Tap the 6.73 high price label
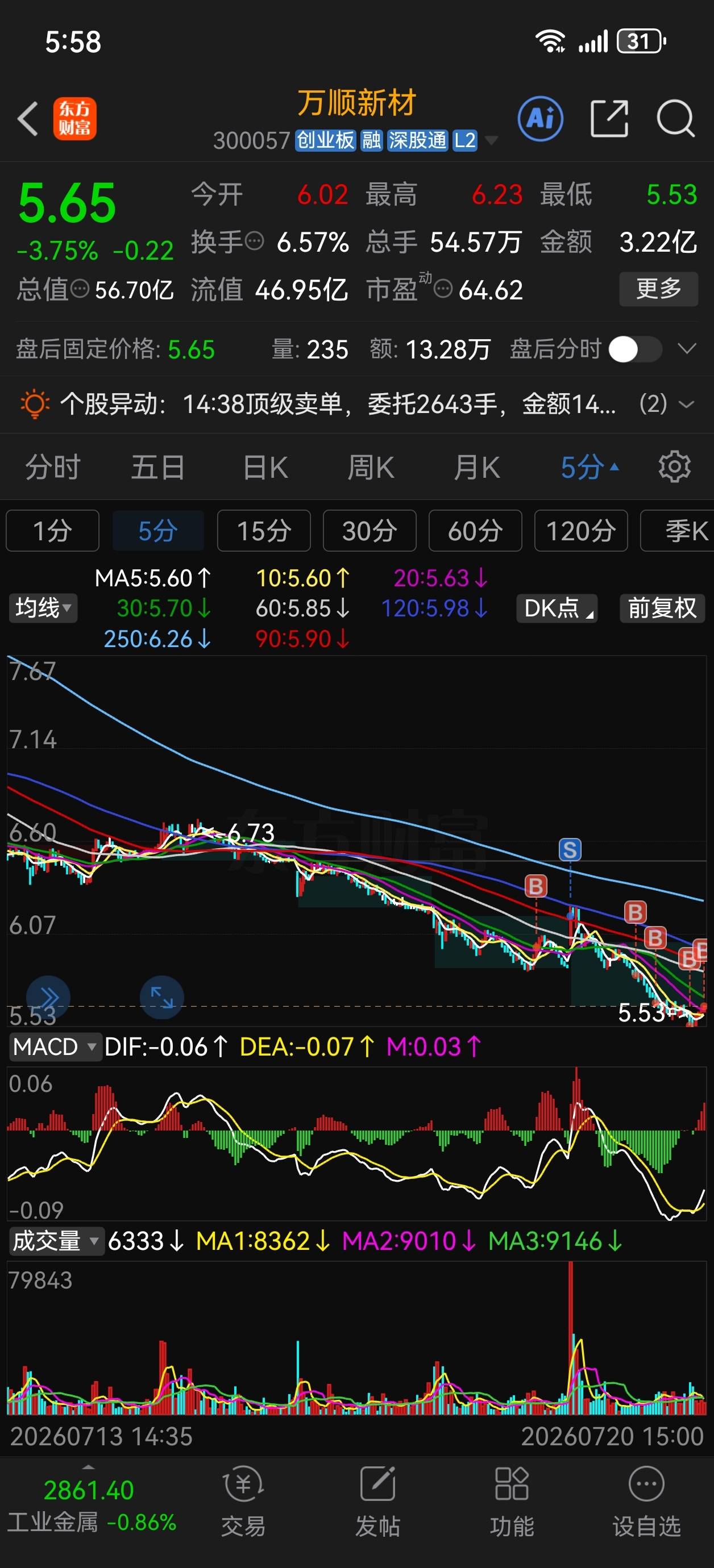The width and height of the screenshot is (714, 1568). pos(250,833)
